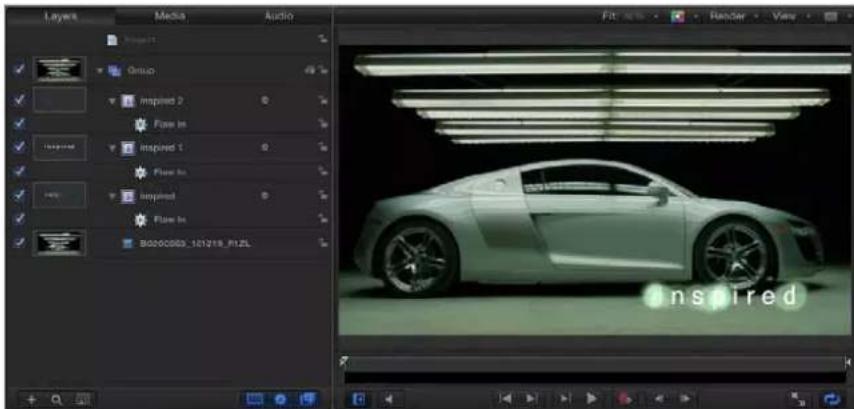854x409 pixels.
Task: Toggle the blue loop playback button
Action: point(832,399)
